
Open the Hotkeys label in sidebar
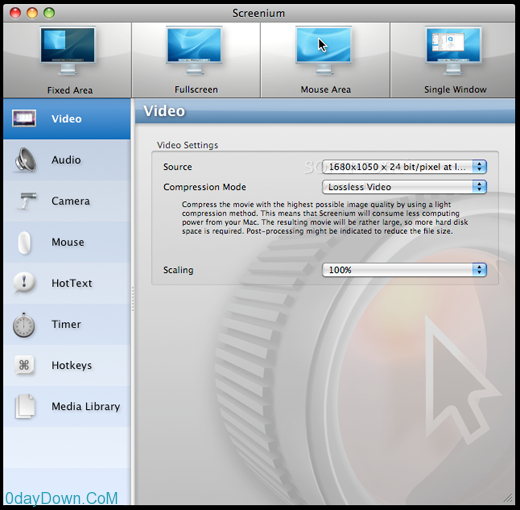(71, 365)
